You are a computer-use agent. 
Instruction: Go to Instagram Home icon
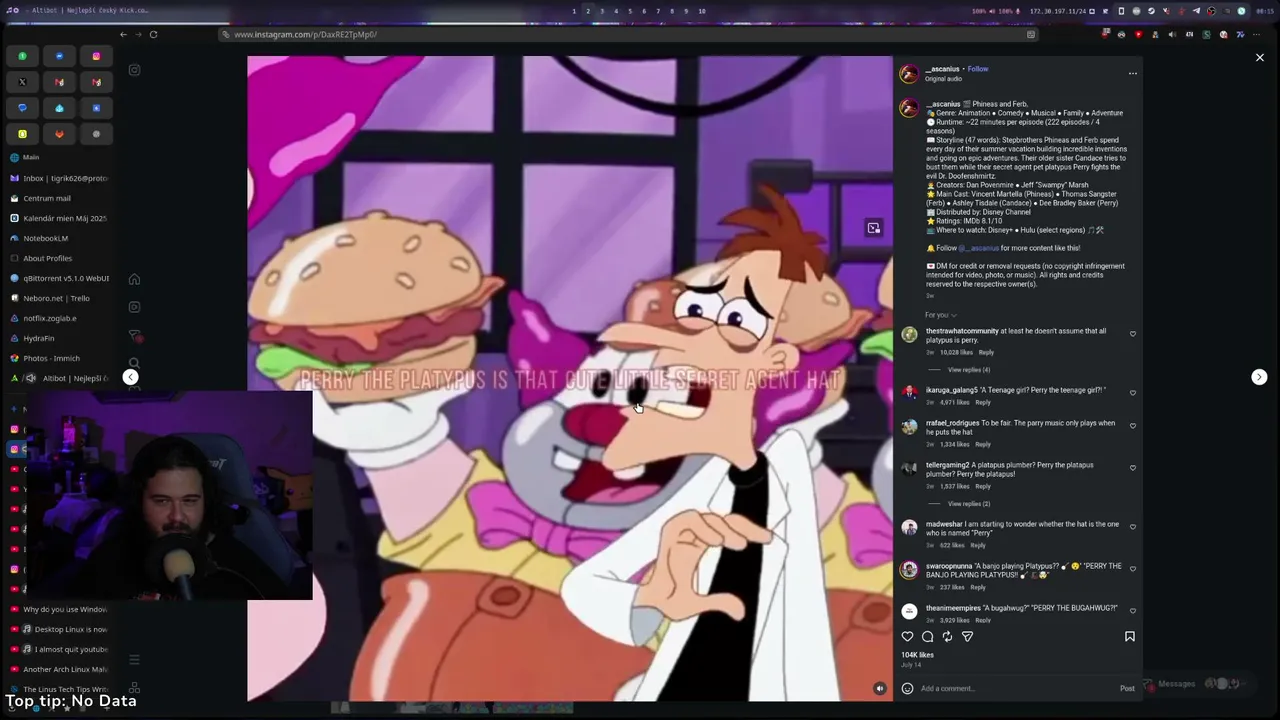pyautogui.click(x=134, y=279)
